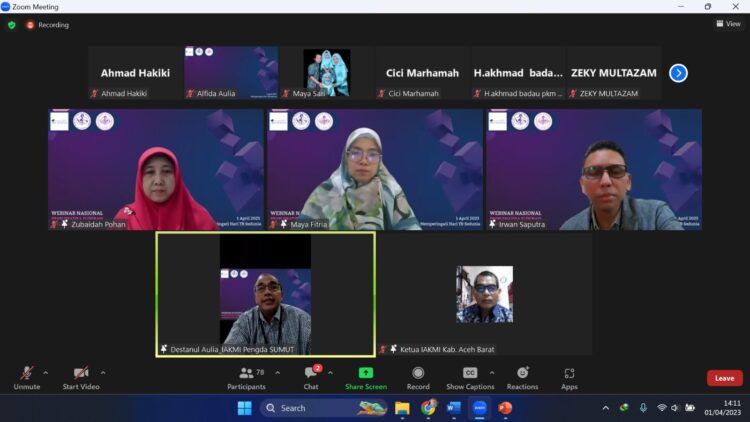This screenshot has height=422, width=750.
Task: Click Zubaidah Pohan video tile
Action: tap(155, 169)
